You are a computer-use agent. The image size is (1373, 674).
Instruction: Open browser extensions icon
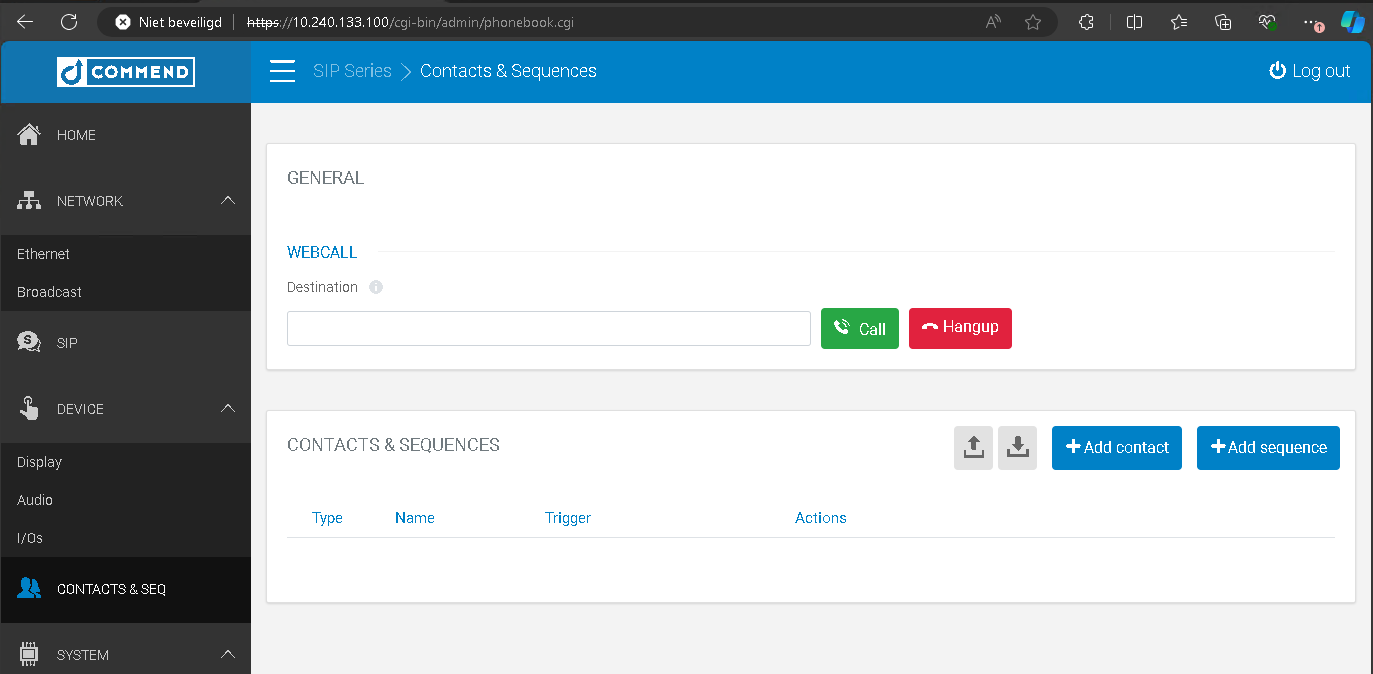click(1086, 22)
